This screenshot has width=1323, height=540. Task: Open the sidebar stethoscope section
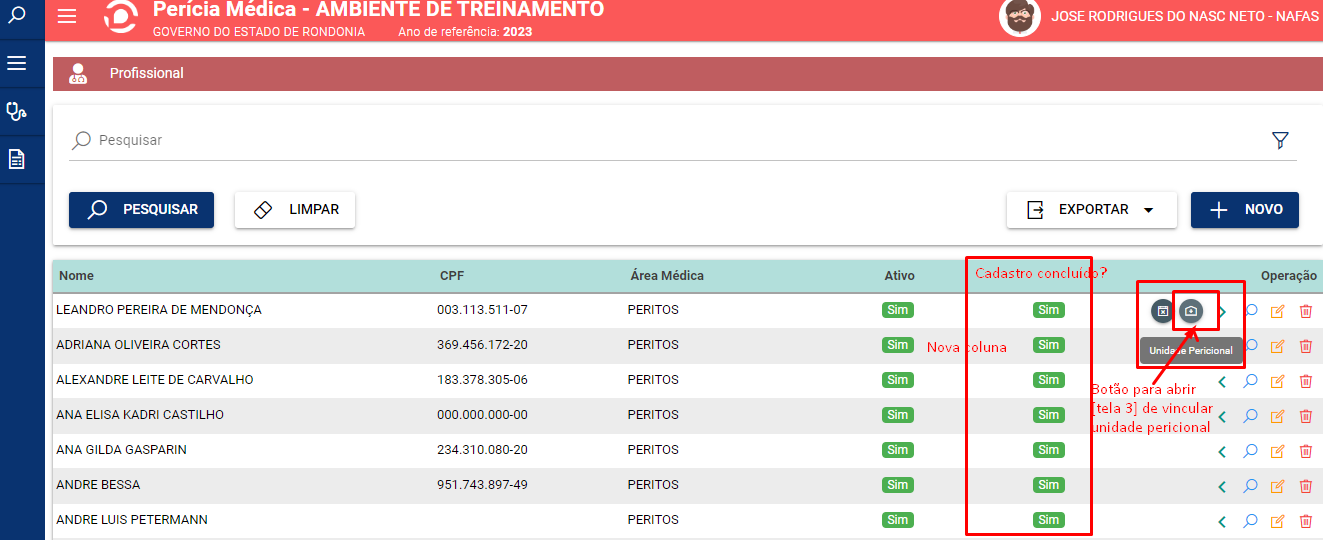point(16,111)
